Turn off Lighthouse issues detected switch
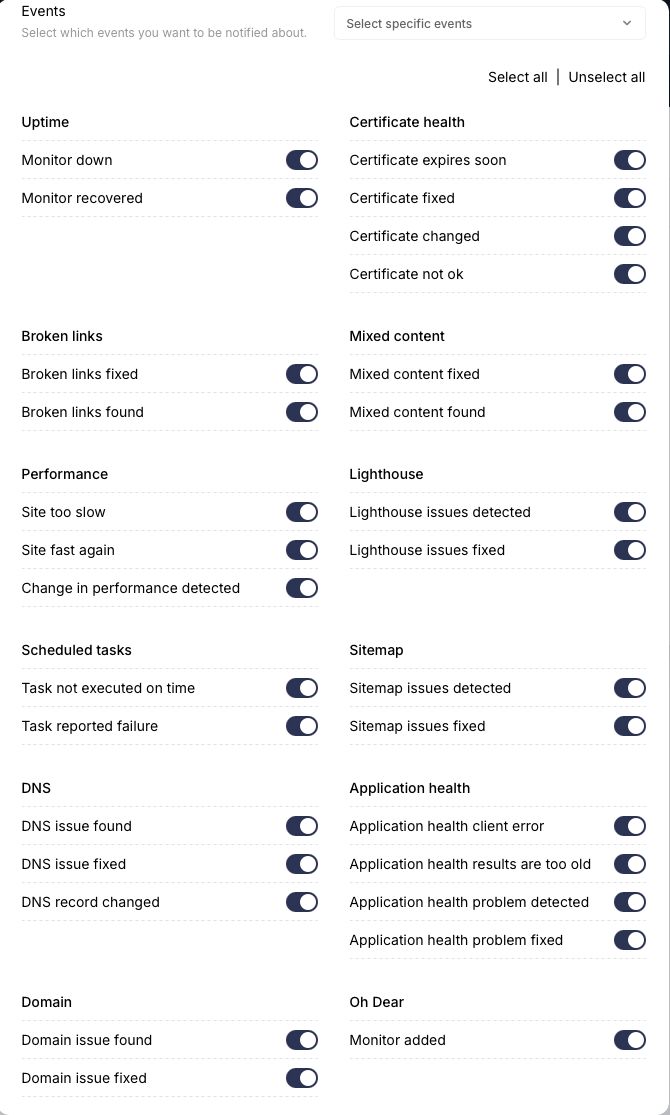Viewport: 670px width, 1115px height. [x=630, y=512]
